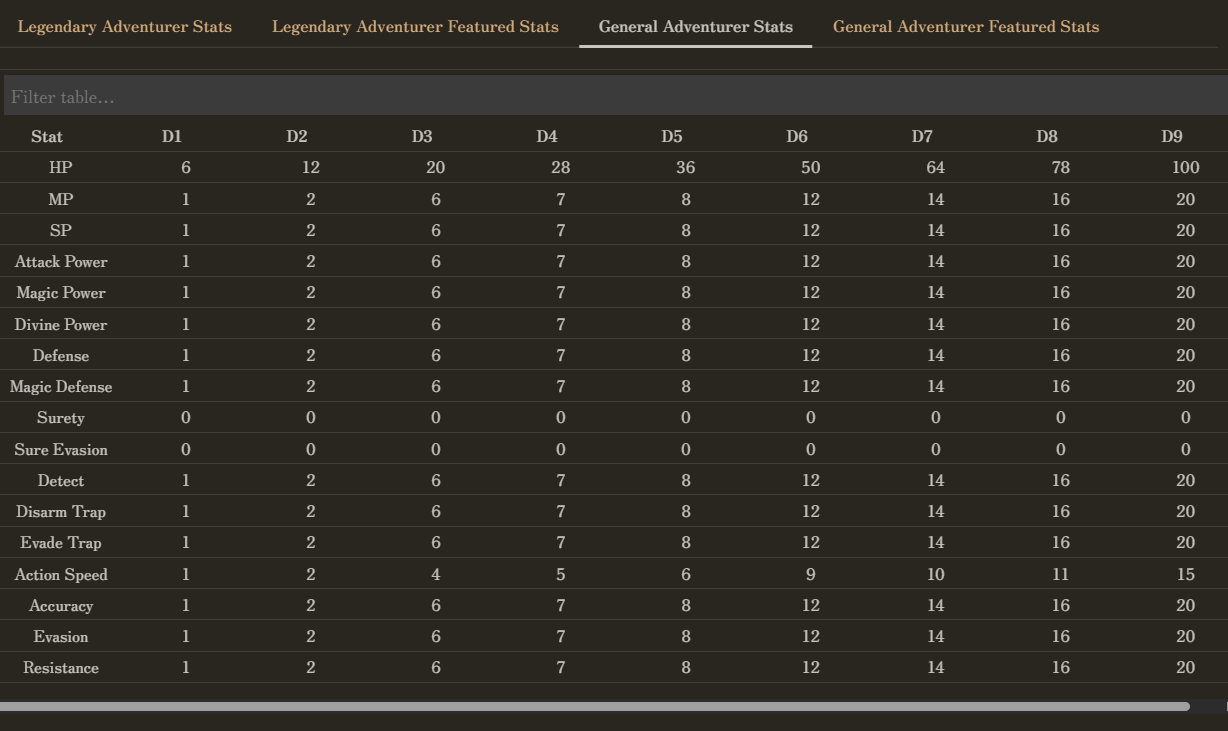Select the HP row label

pos(61,168)
